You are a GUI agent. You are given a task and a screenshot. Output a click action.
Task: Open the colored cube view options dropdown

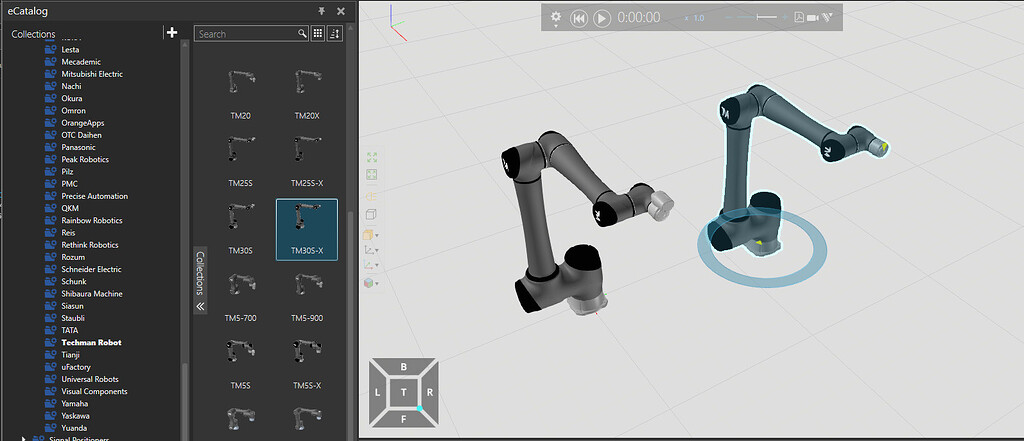click(372, 283)
